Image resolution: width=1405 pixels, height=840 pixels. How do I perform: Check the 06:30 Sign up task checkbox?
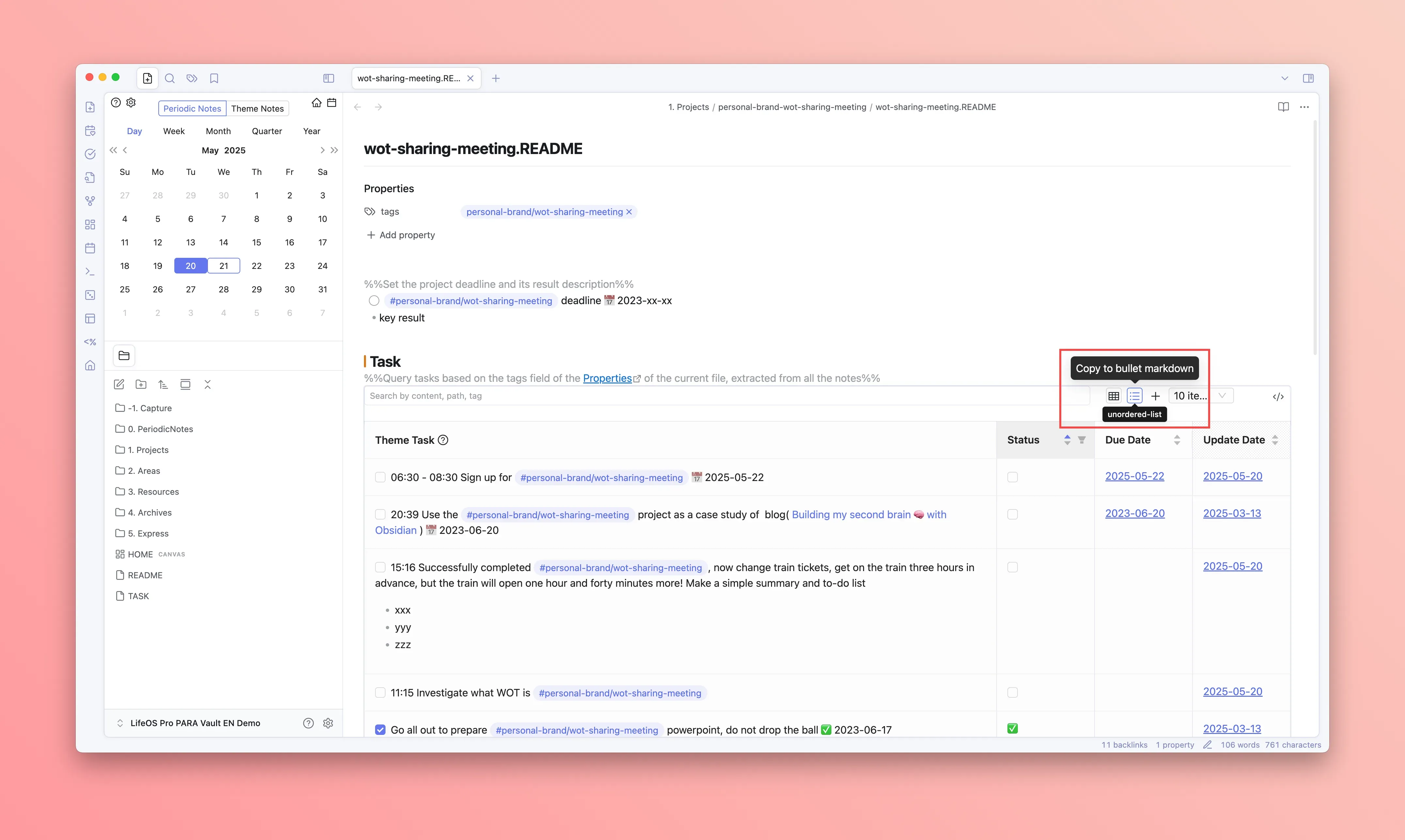click(x=380, y=477)
